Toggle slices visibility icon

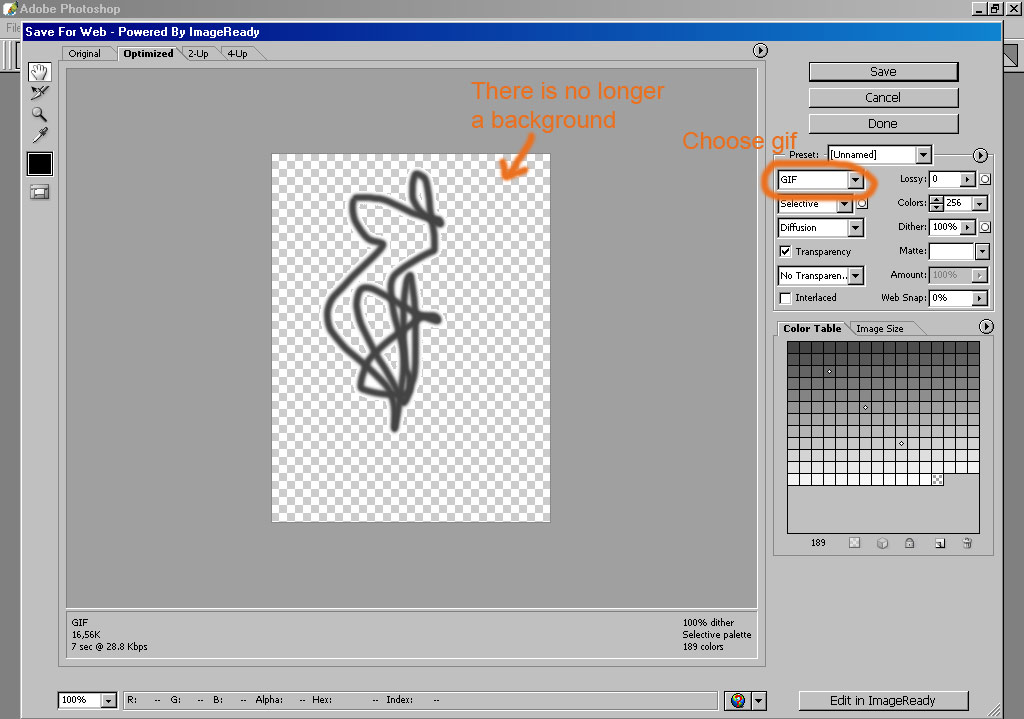40,192
